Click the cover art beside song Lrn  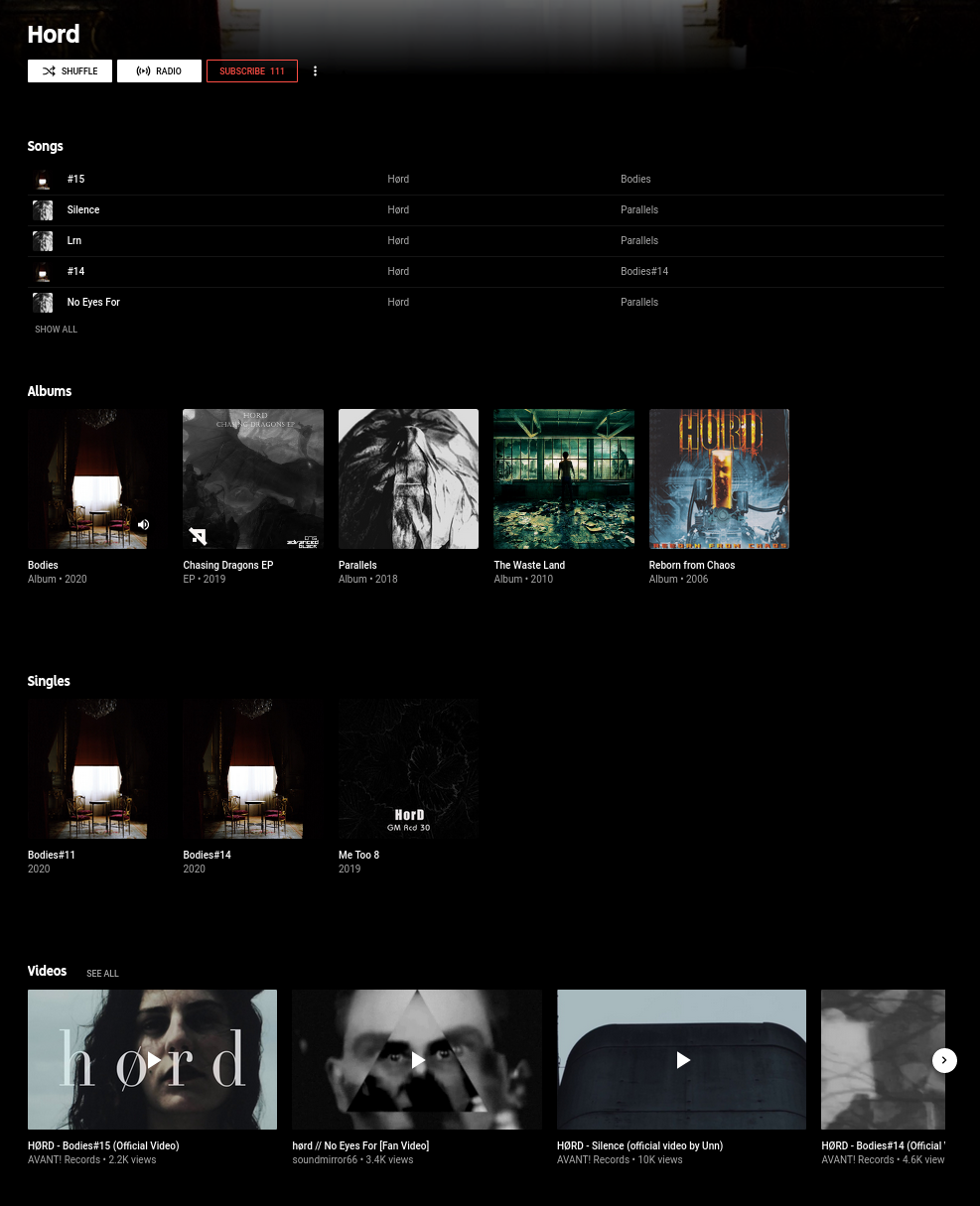pyautogui.click(x=43, y=241)
